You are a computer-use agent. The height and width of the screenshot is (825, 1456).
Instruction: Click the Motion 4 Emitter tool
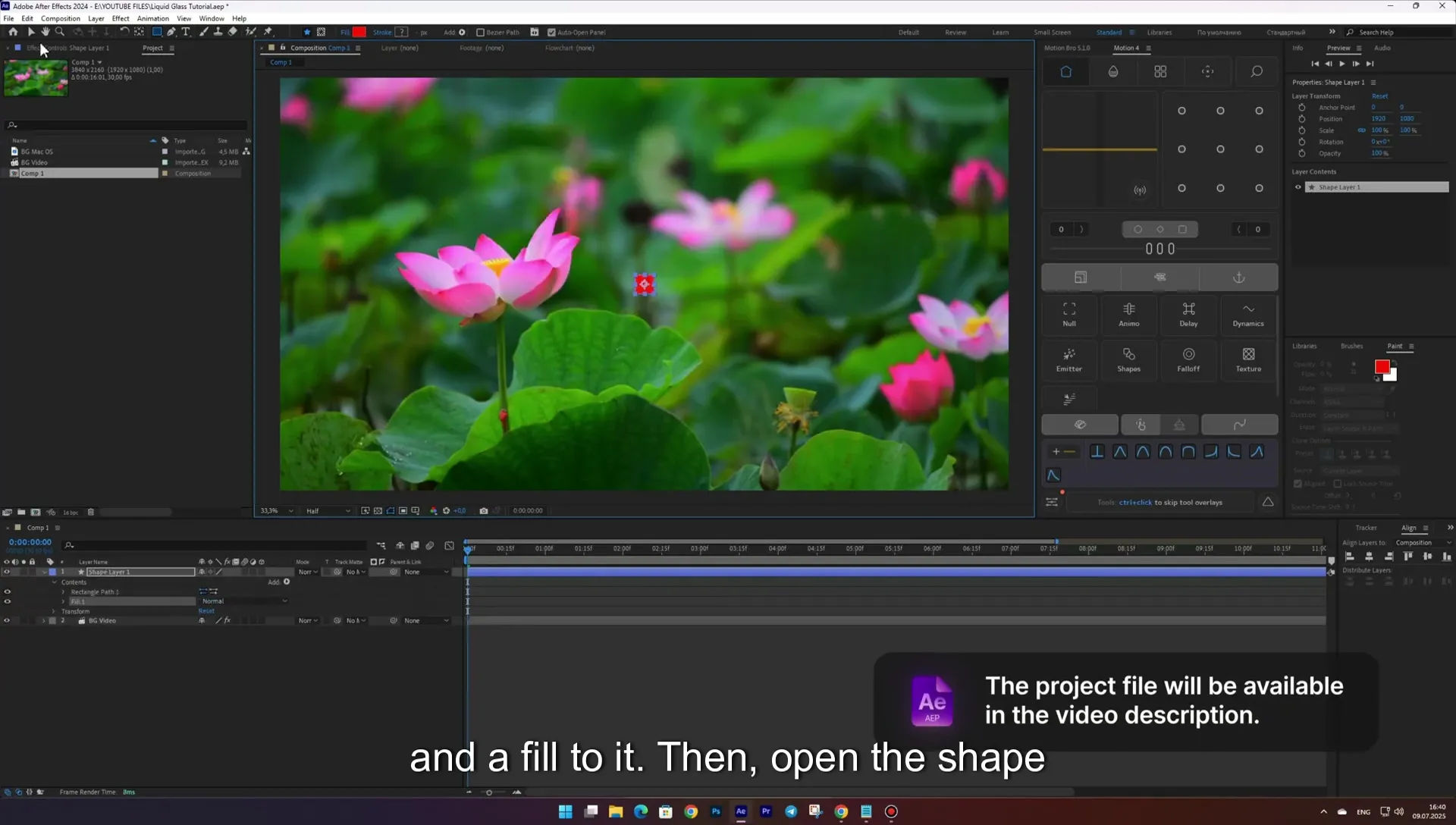pos(1069,359)
